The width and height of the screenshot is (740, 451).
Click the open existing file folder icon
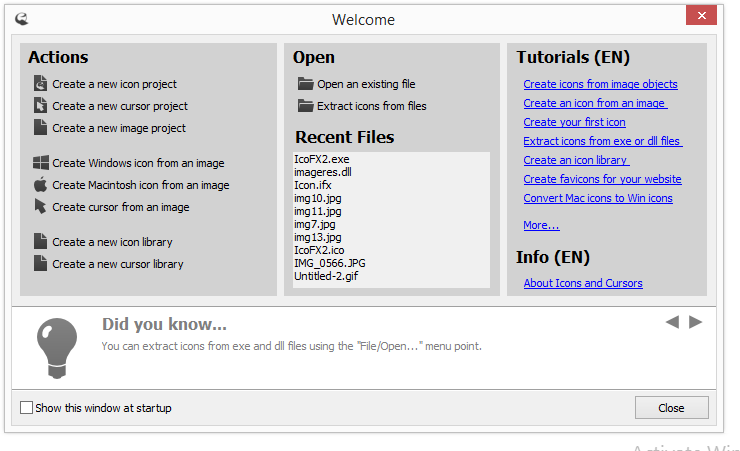[305, 84]
